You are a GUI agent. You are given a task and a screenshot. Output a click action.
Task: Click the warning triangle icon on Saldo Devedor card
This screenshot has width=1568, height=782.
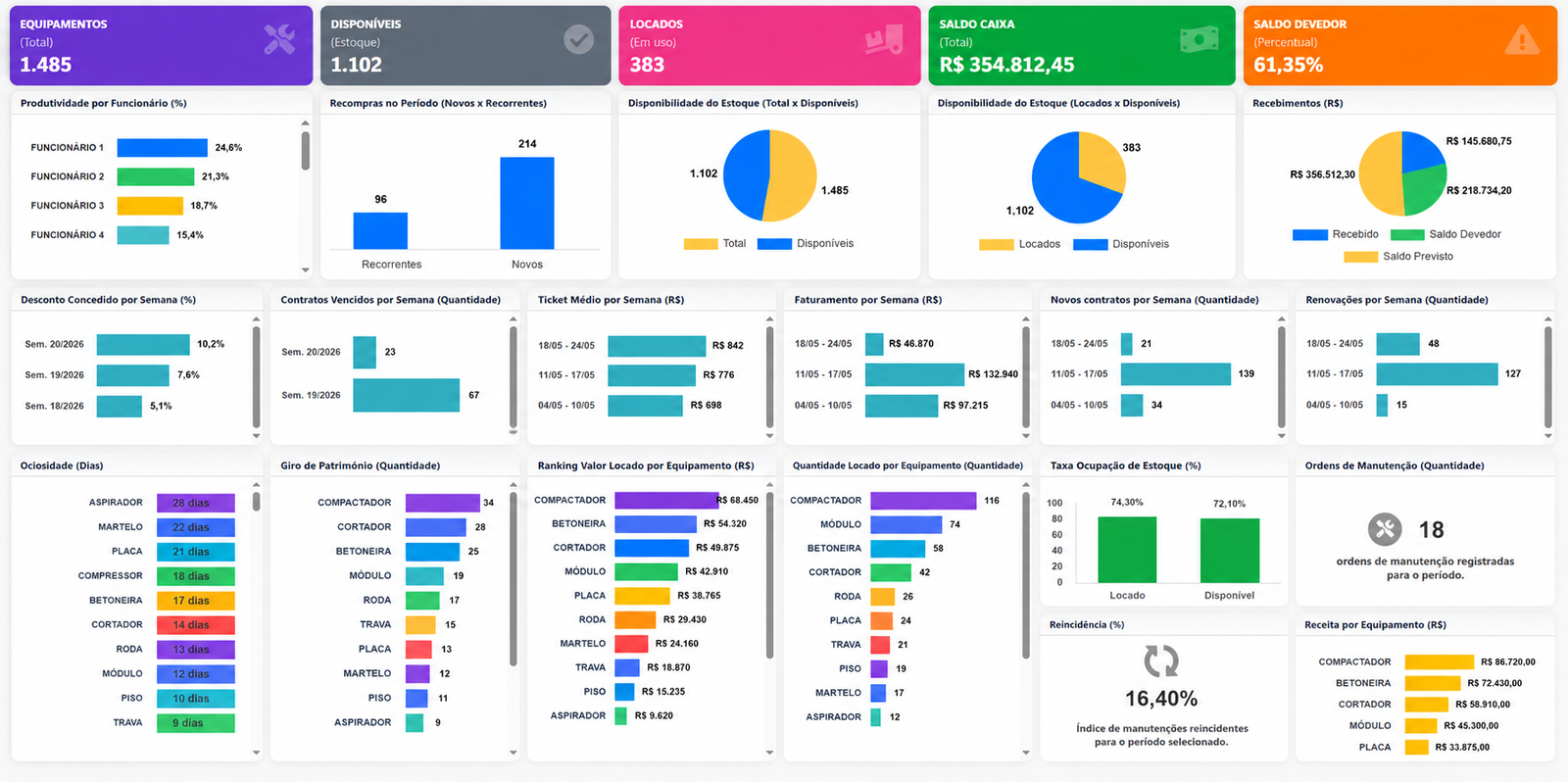click(x=1522, y=39)
